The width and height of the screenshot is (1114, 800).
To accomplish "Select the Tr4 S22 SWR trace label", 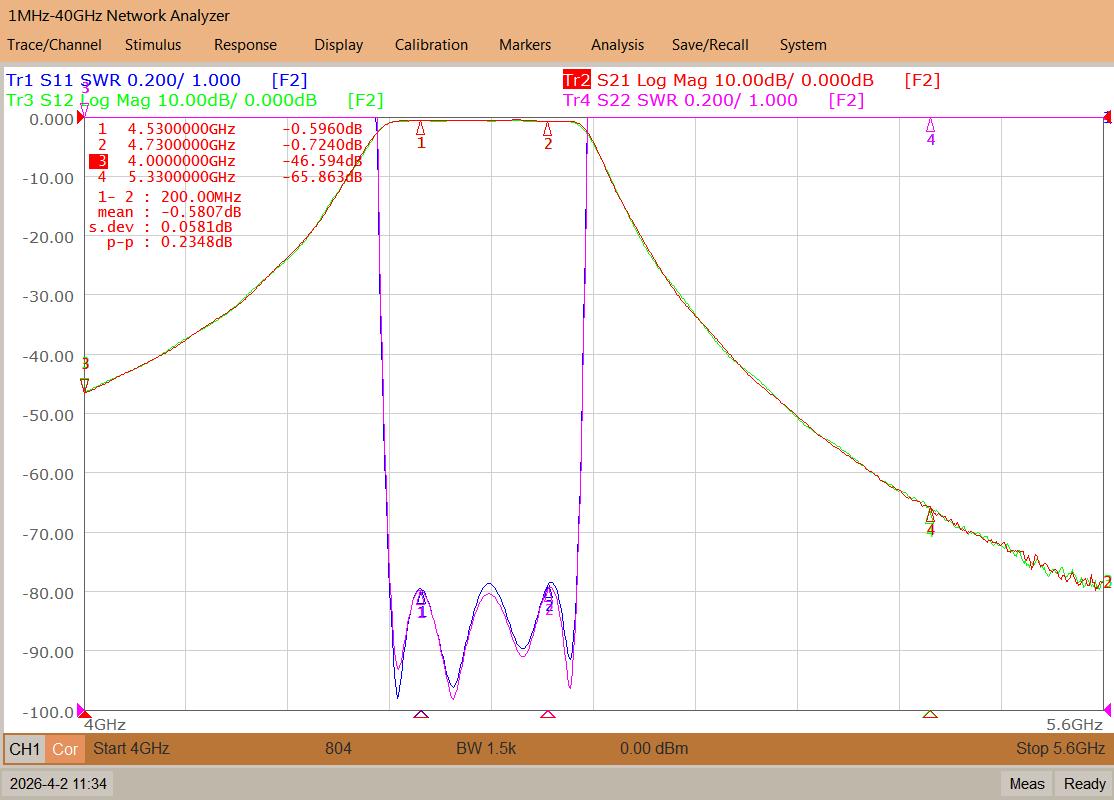I will tap(680, 100).
